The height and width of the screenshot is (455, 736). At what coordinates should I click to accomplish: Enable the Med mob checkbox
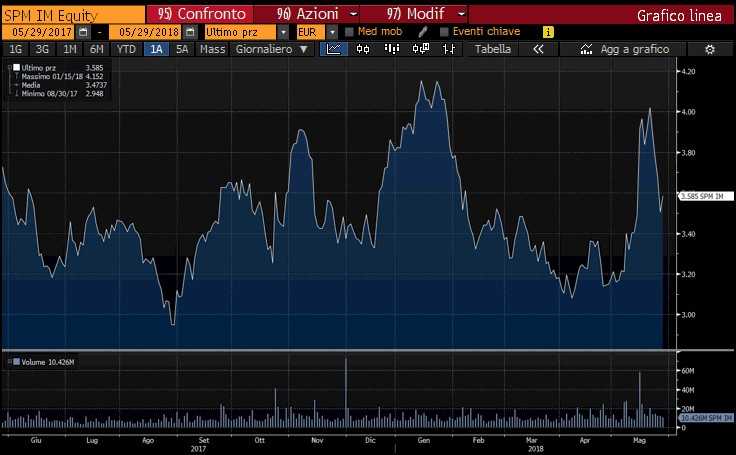pyautogui.click(x=349, y=32)
